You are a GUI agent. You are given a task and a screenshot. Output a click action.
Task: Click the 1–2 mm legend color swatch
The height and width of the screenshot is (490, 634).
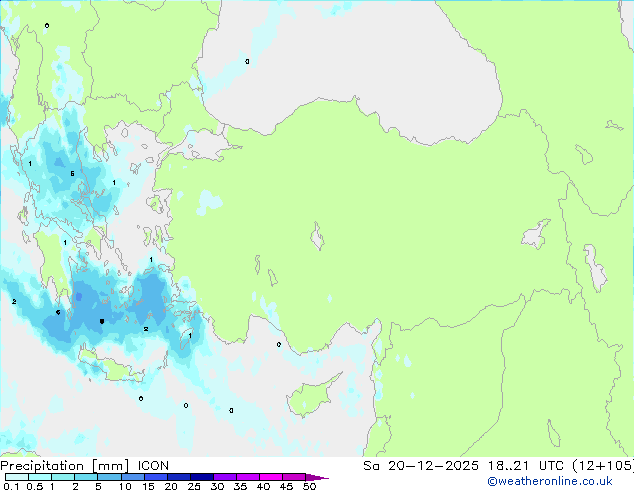(63, 477)
